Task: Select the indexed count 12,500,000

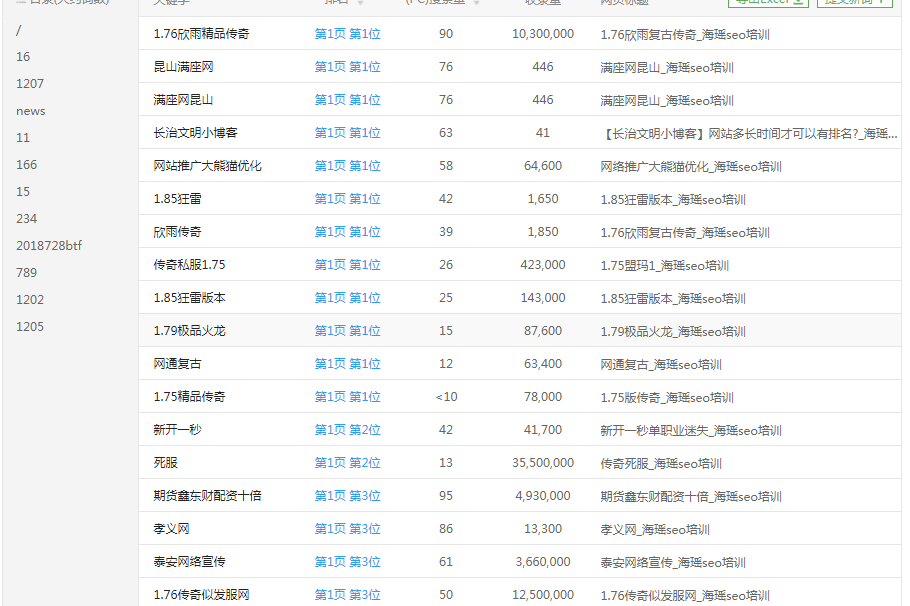Action: point(543,594)
